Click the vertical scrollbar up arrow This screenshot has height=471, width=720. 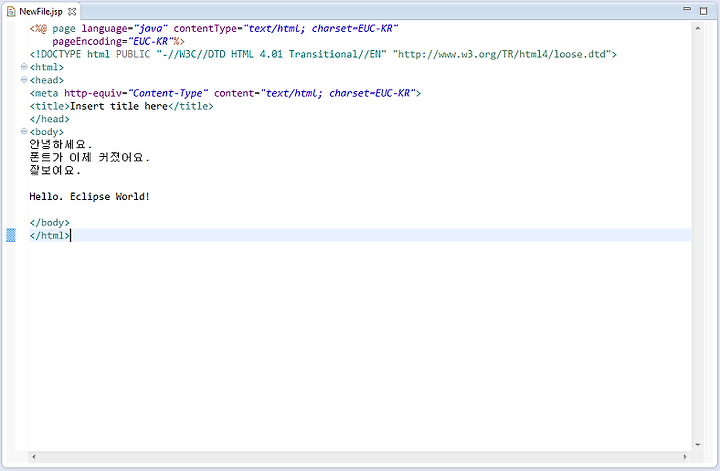coord(698,28)
